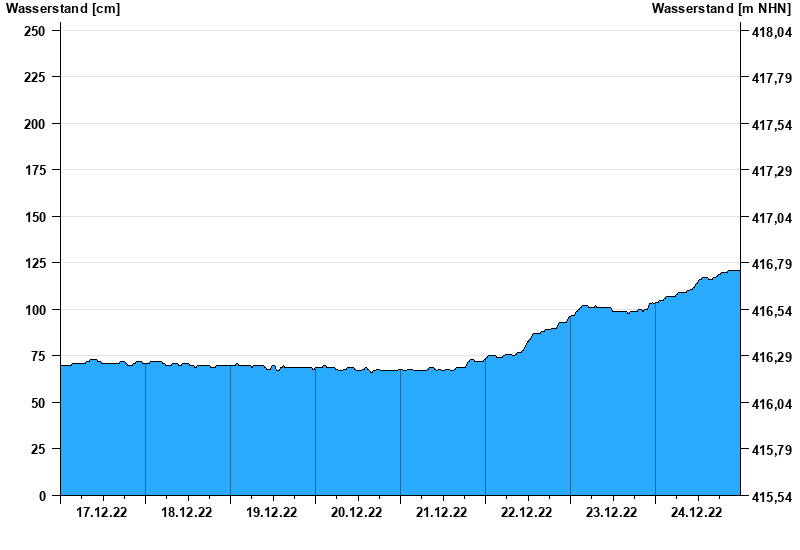Click the 416,79 right axis label
800x550 pixels.
[x=770, y=264]
